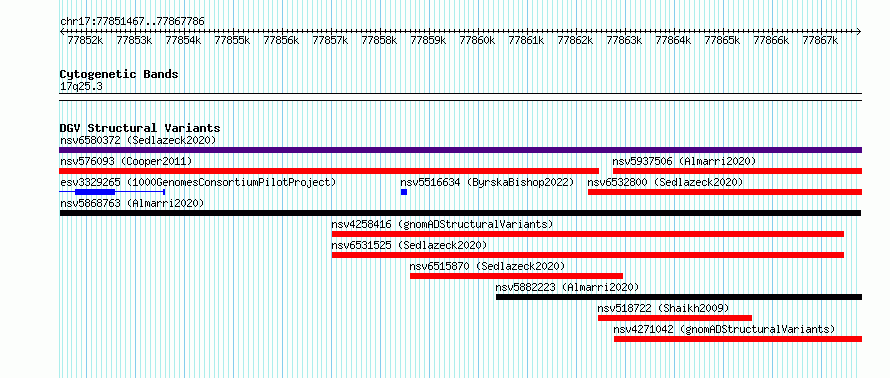Image resolution: width=890 pixels, height=378 pixels.
Task: Click the nsv6532800 (Sedlazeck2020) label
Action: pos(665,182)
